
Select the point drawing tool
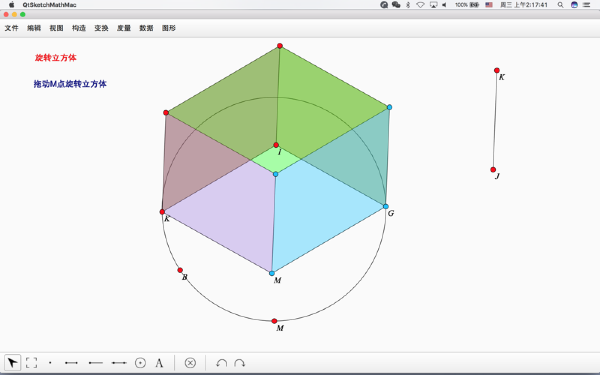click(x=50, y=362)
